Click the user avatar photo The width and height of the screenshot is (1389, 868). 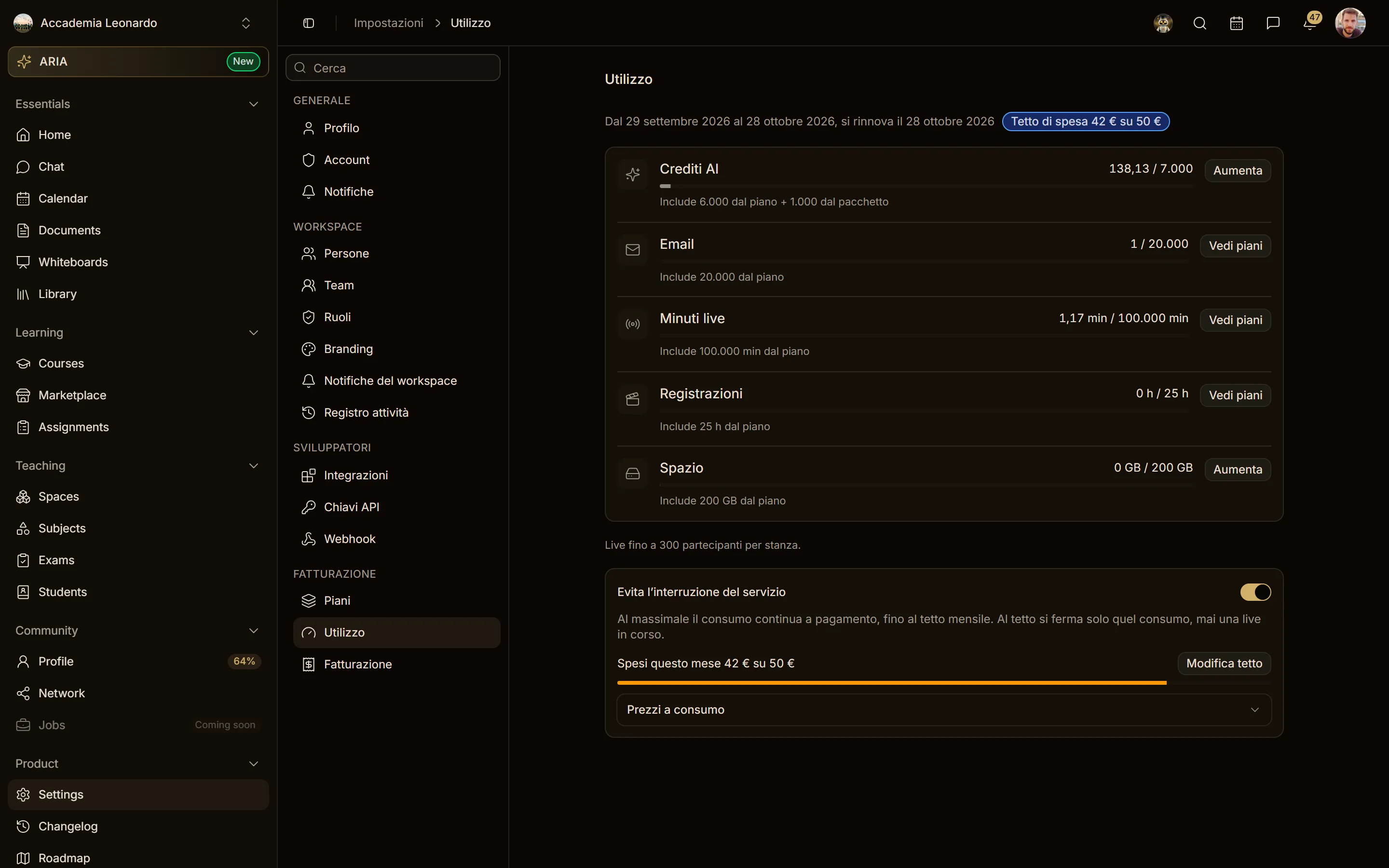click(1350, 23)
